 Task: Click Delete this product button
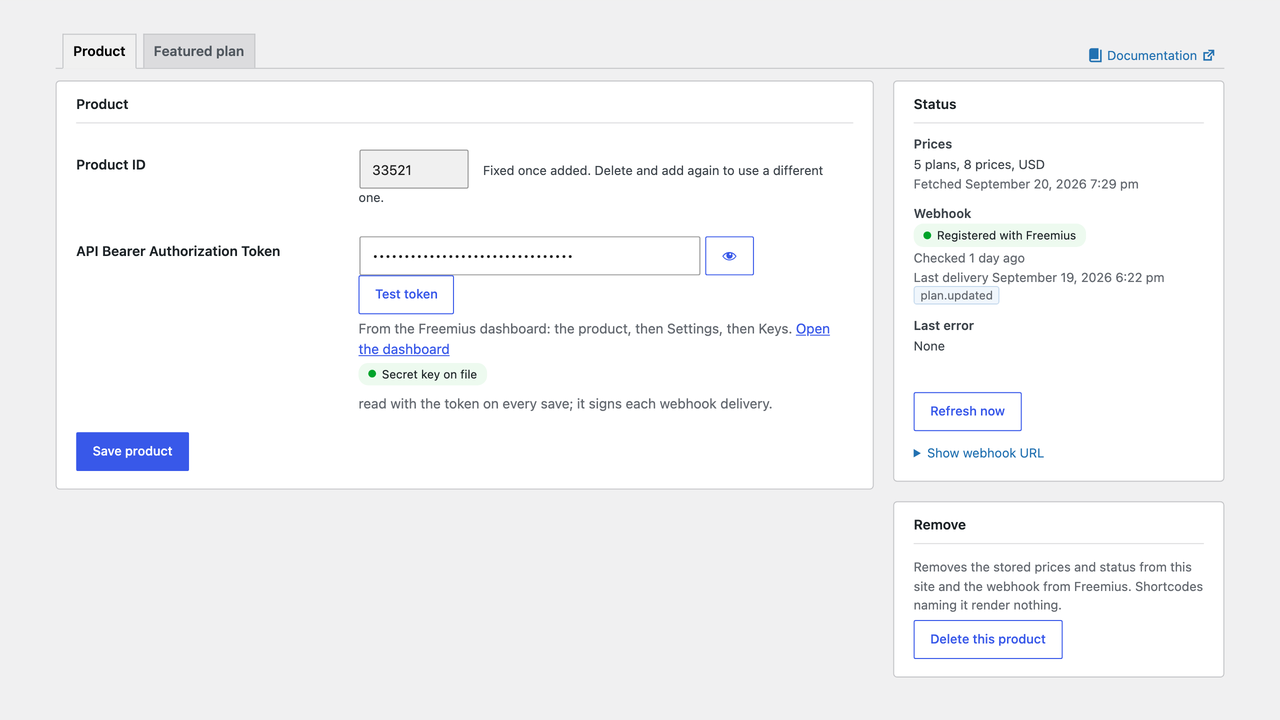[x=988, y=639]
